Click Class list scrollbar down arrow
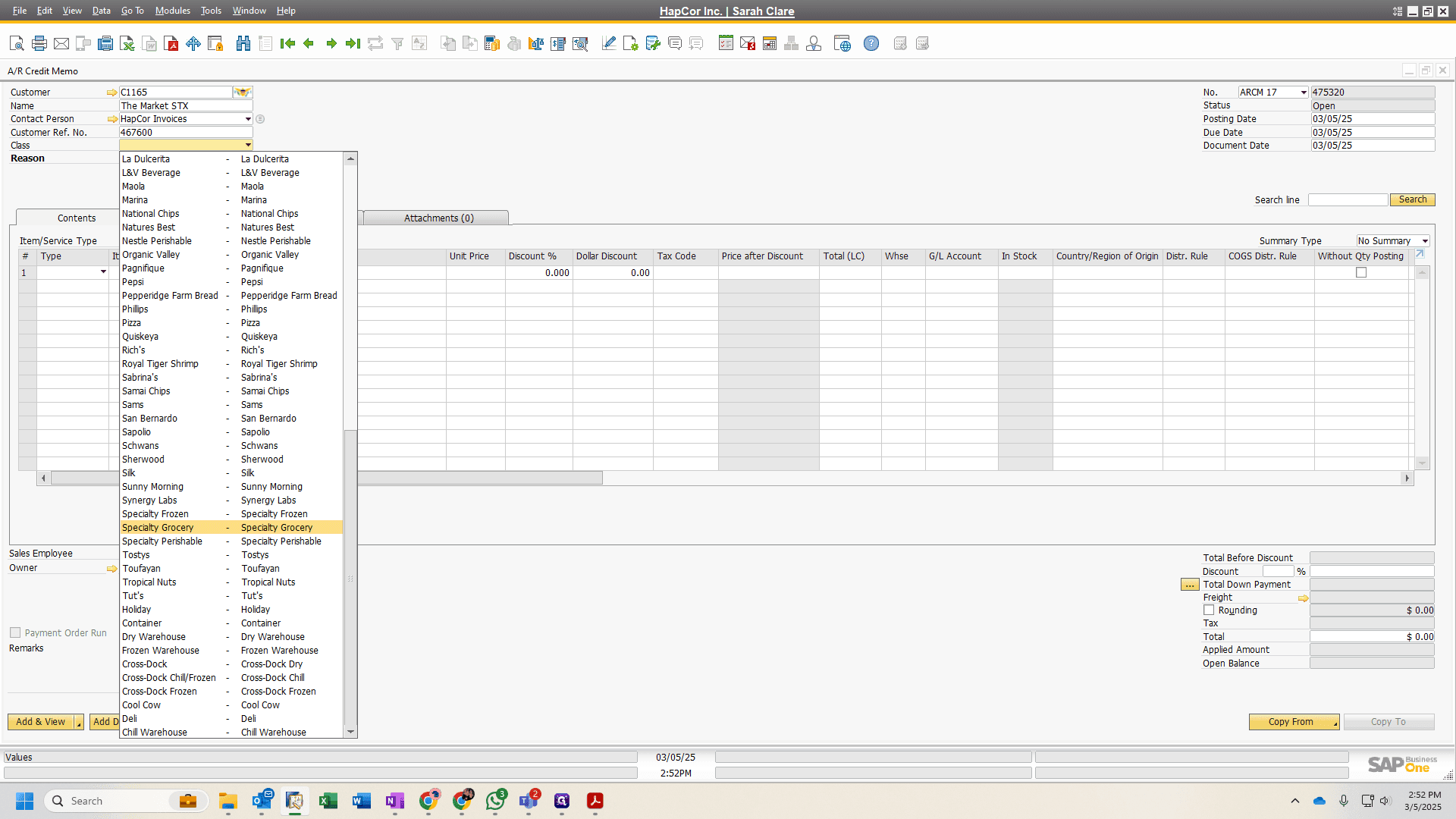Image resolution: width=1456 pixels, height=819 pixels. point(350,733)
